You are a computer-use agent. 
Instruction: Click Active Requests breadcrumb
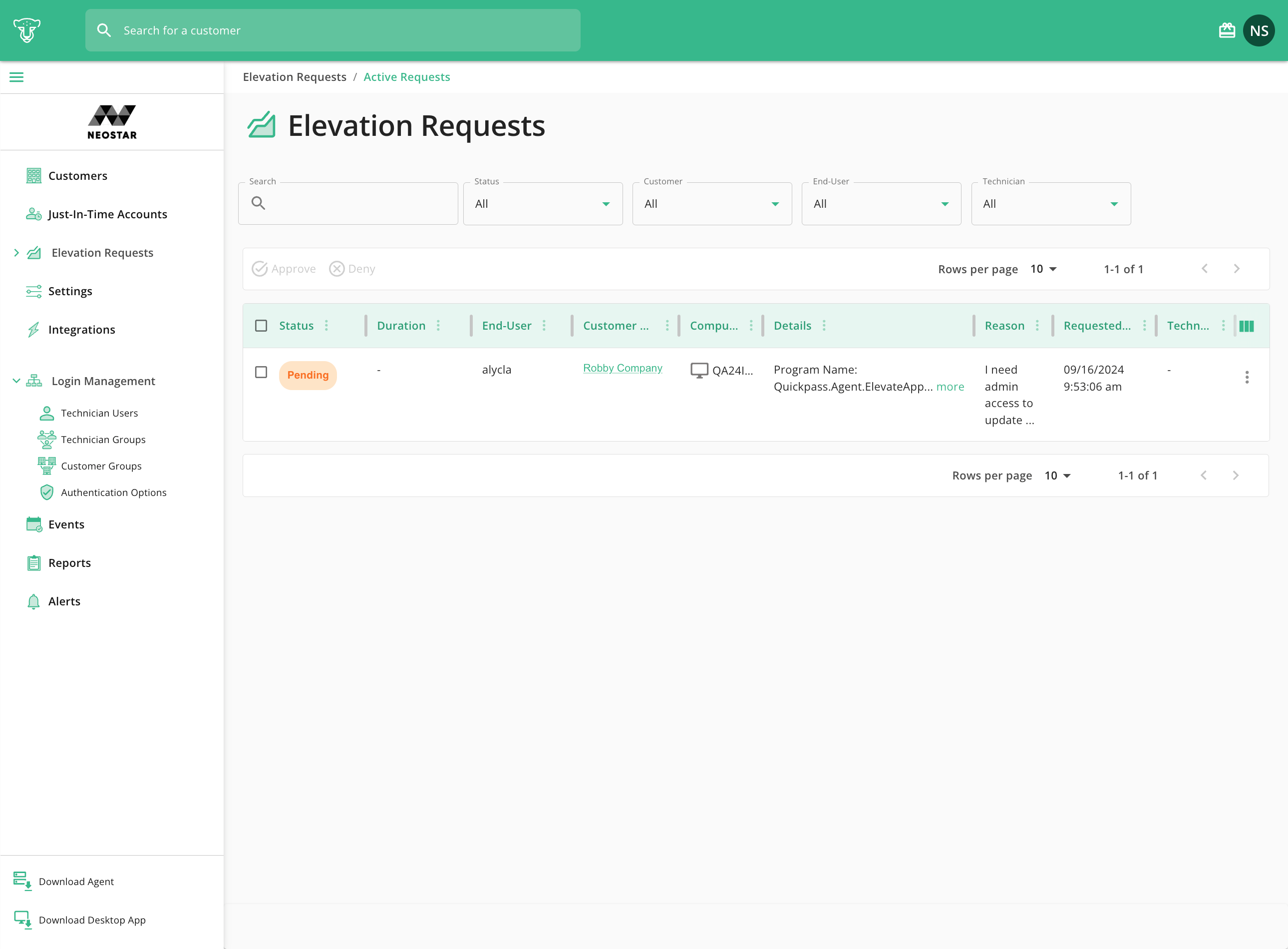406,77
